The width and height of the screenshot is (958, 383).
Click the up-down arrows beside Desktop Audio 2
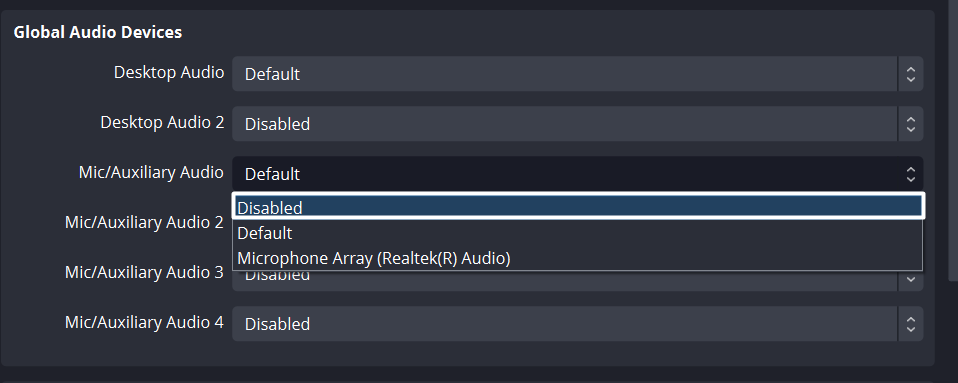[910, 124]
